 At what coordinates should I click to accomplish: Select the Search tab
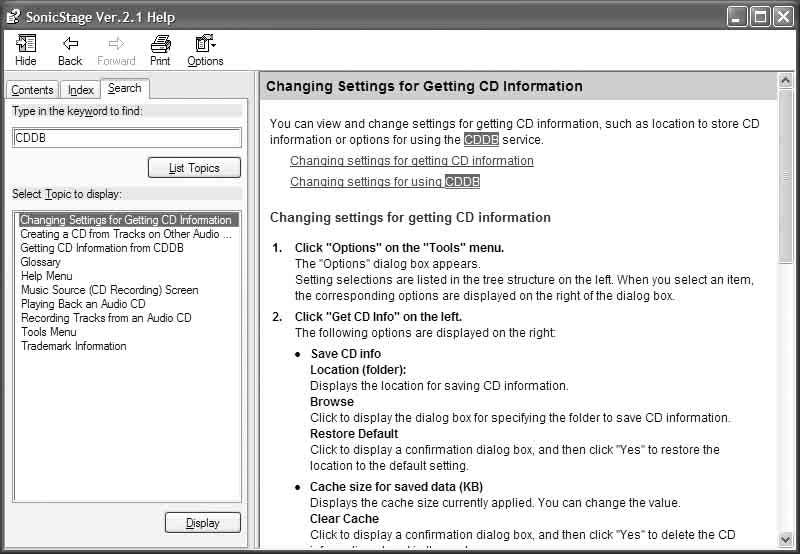124,88
